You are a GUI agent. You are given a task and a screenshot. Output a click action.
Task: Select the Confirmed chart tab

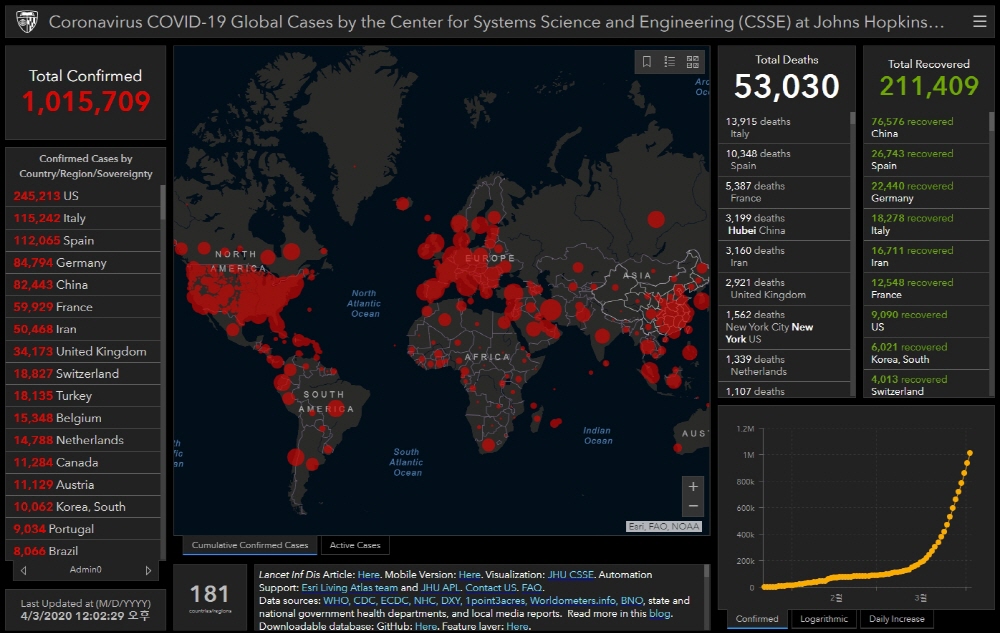(x=757, y=619)
